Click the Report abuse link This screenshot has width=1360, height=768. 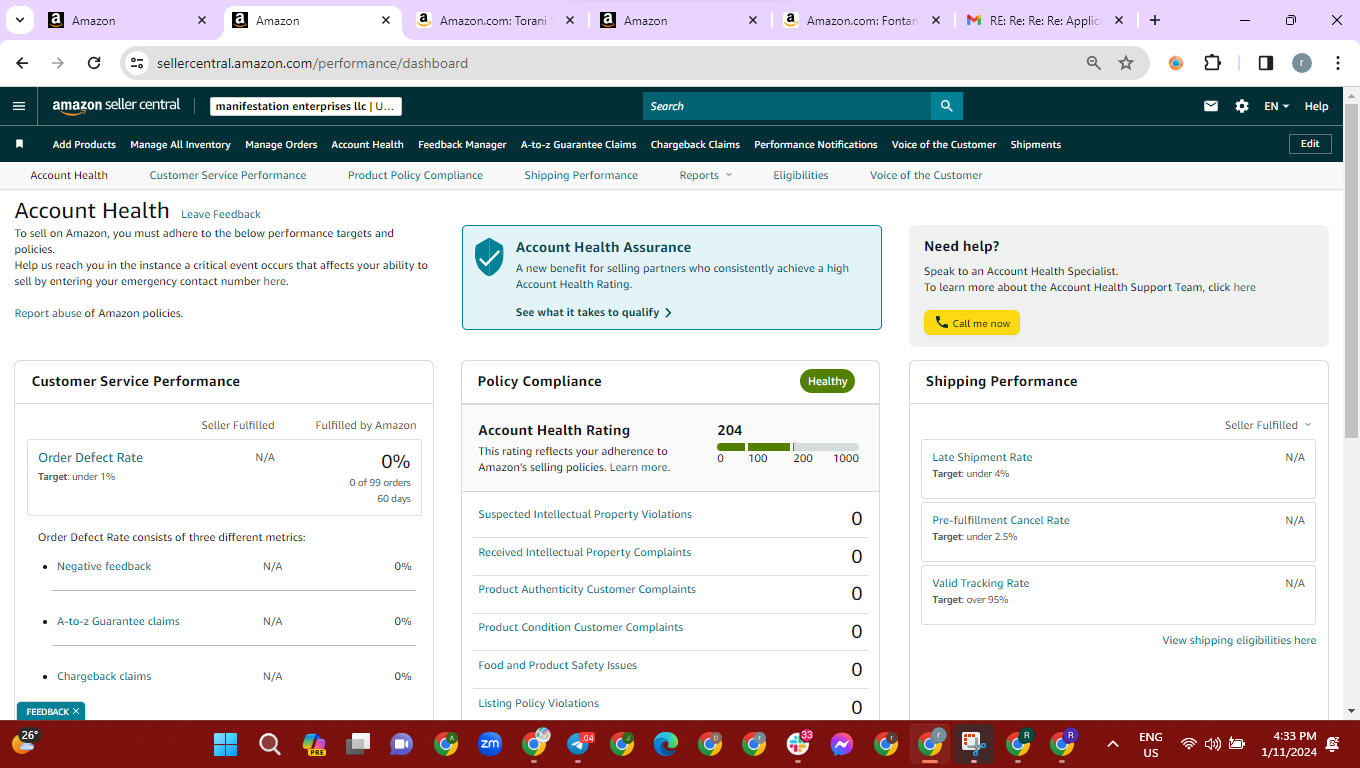click(x=48, y=313)
